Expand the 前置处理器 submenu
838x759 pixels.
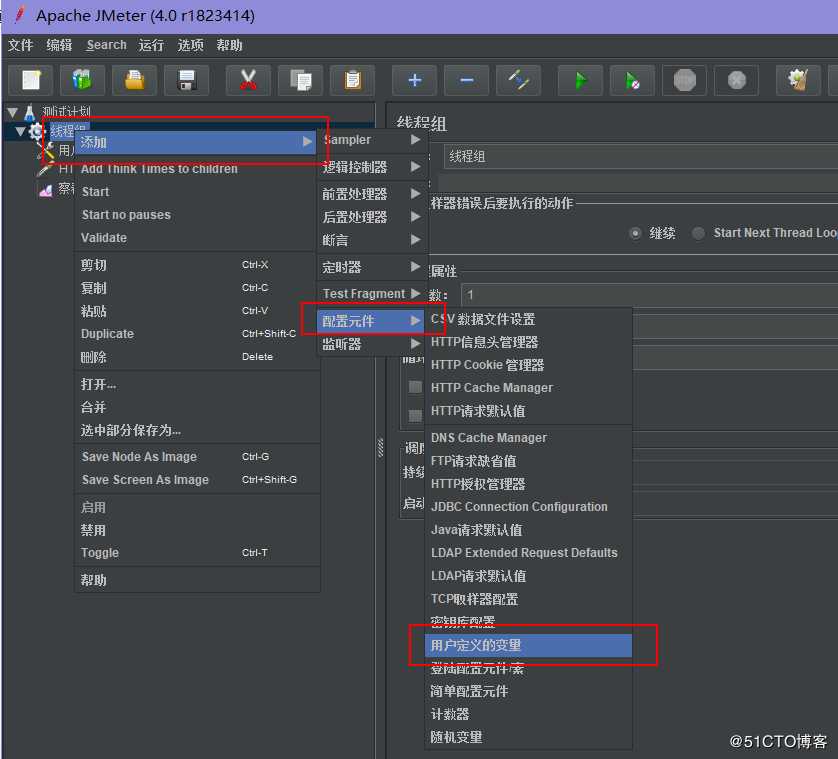pos(372,193)
